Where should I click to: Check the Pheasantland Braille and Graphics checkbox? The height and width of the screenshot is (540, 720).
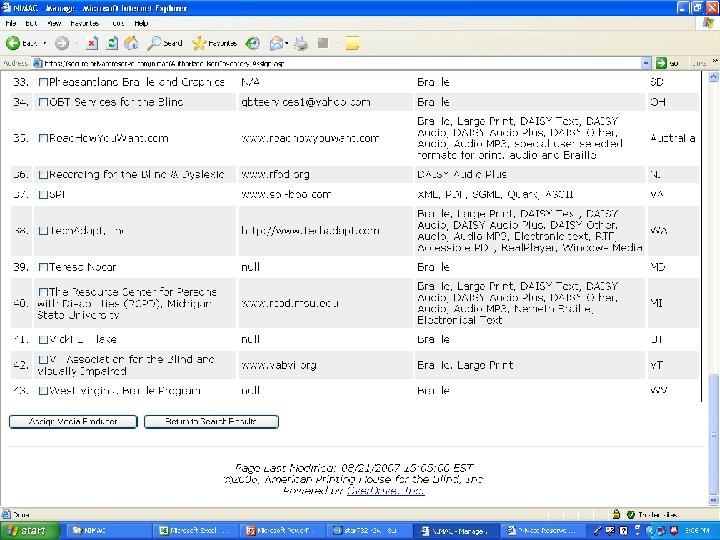(43, 82)
